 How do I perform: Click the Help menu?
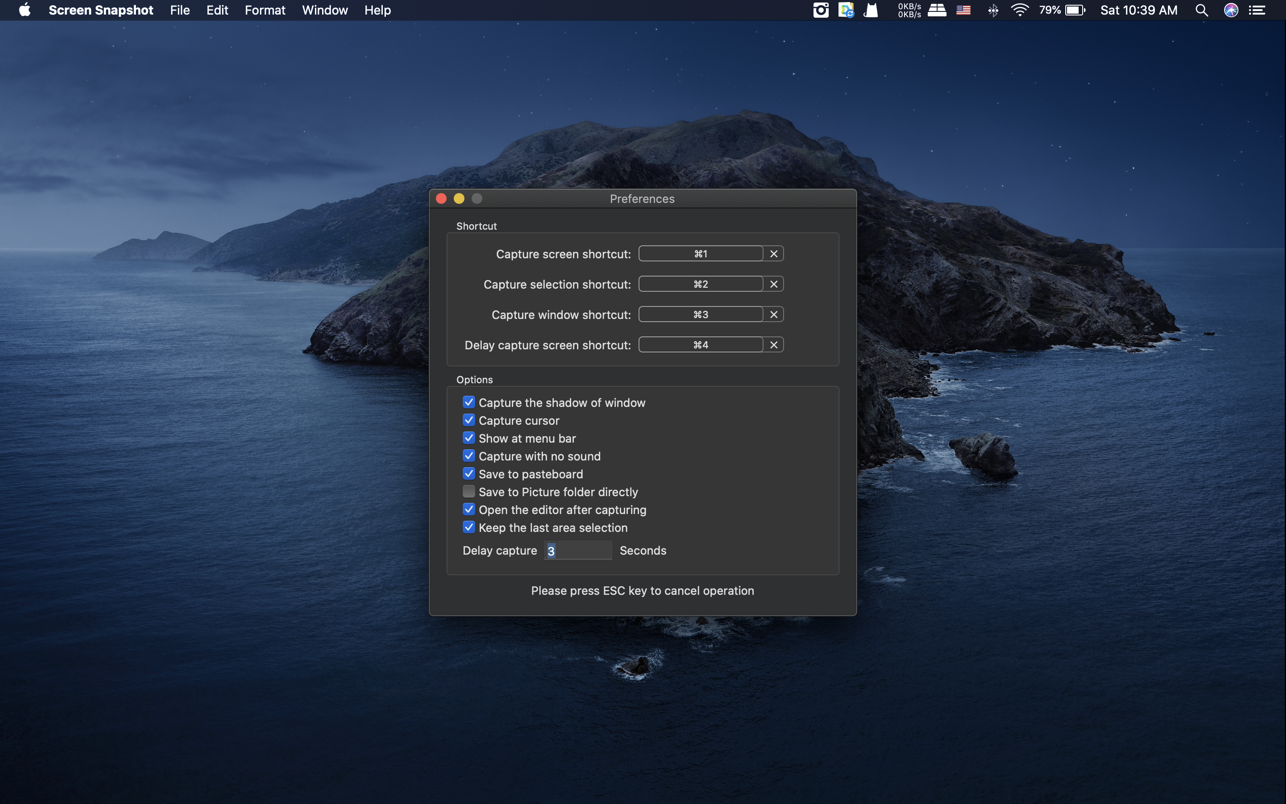coord(377,10)
